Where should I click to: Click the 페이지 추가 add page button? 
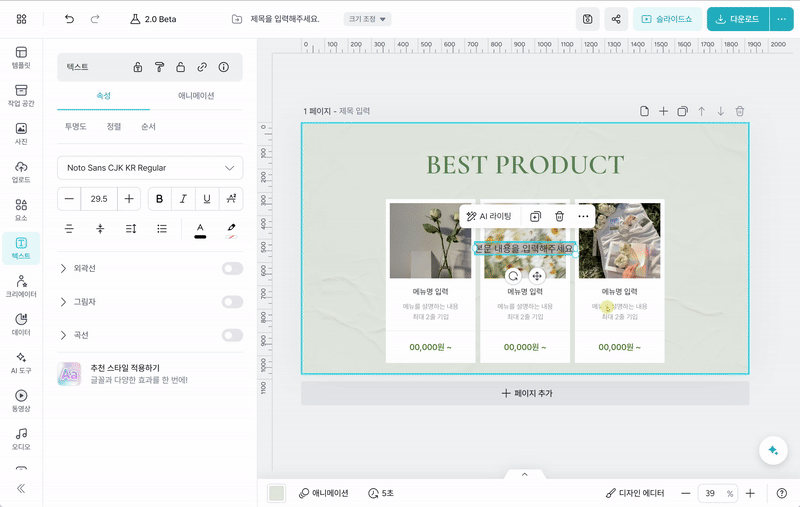(525, 393)
